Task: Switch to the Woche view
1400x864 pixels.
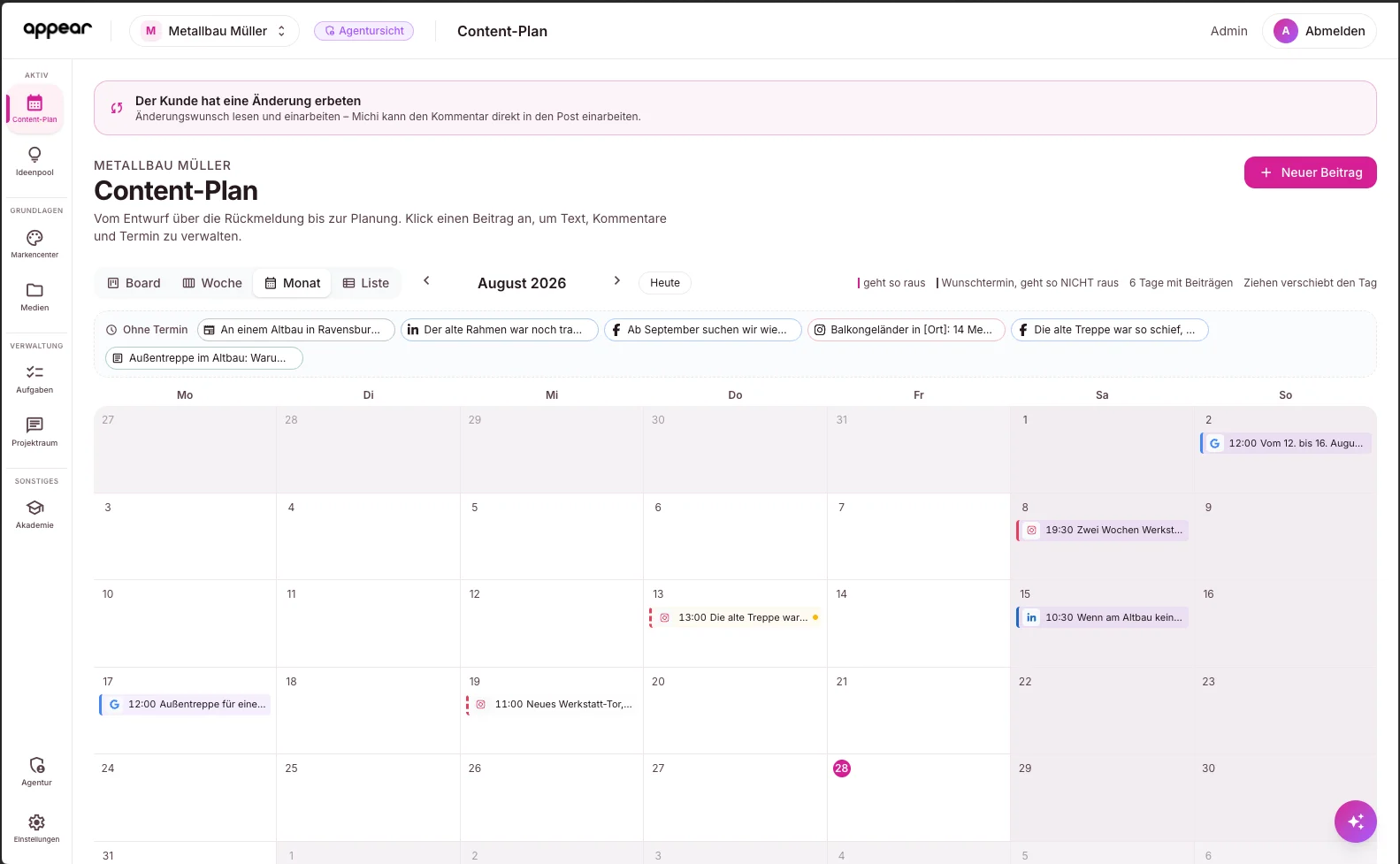Action: click(212, 283)
